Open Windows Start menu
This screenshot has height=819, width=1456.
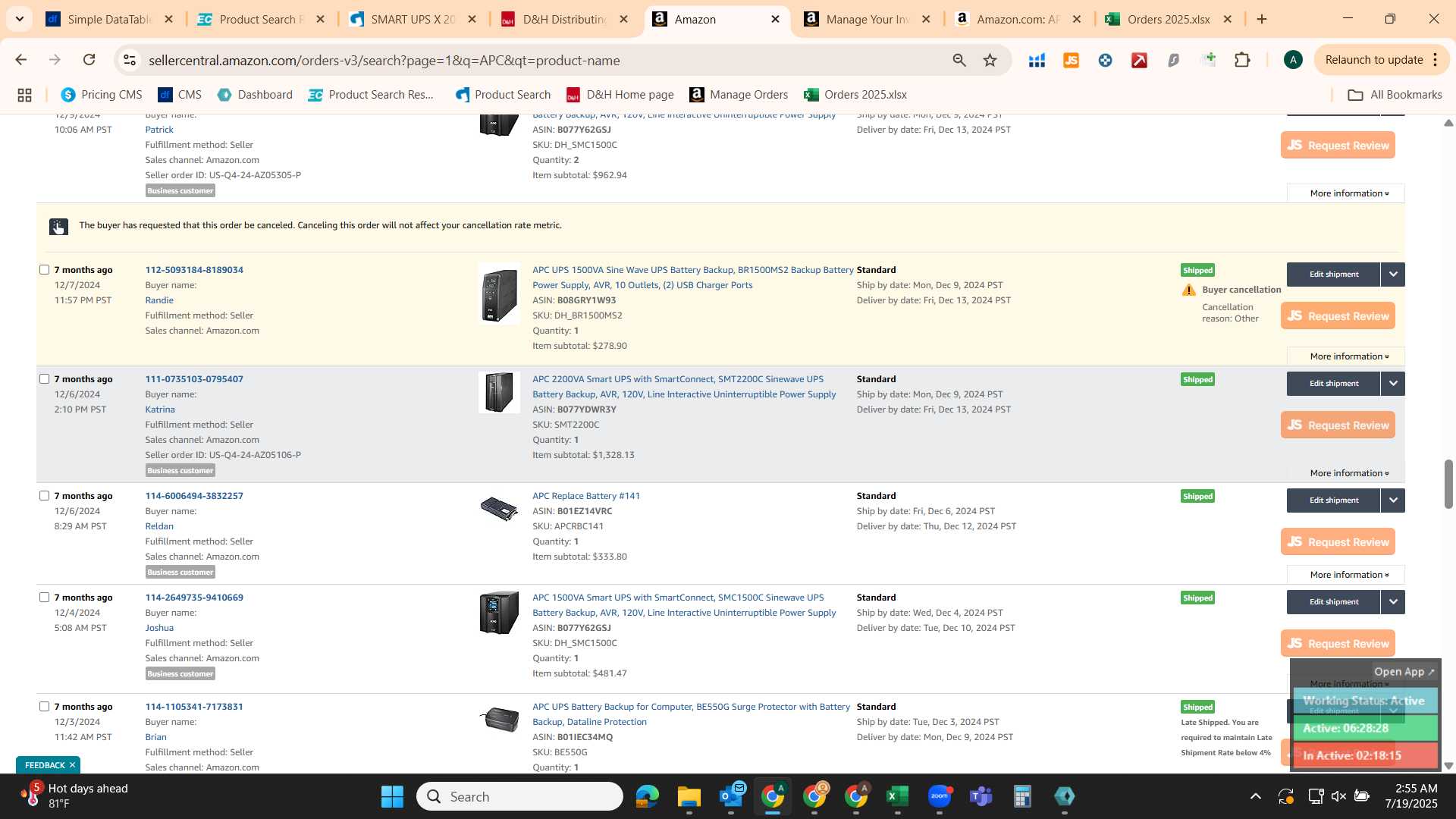(x=392, y=796)
